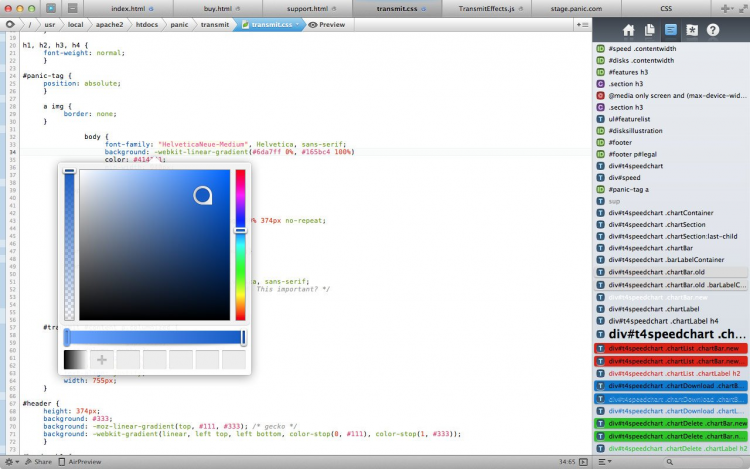
Task: Click the help question mark icon
Action: point(712,30)
